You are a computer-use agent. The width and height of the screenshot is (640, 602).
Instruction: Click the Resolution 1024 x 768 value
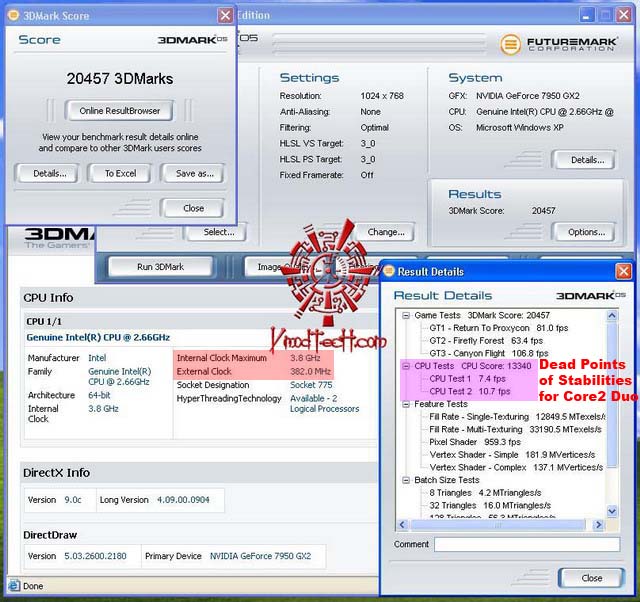[x=382, y=96]
